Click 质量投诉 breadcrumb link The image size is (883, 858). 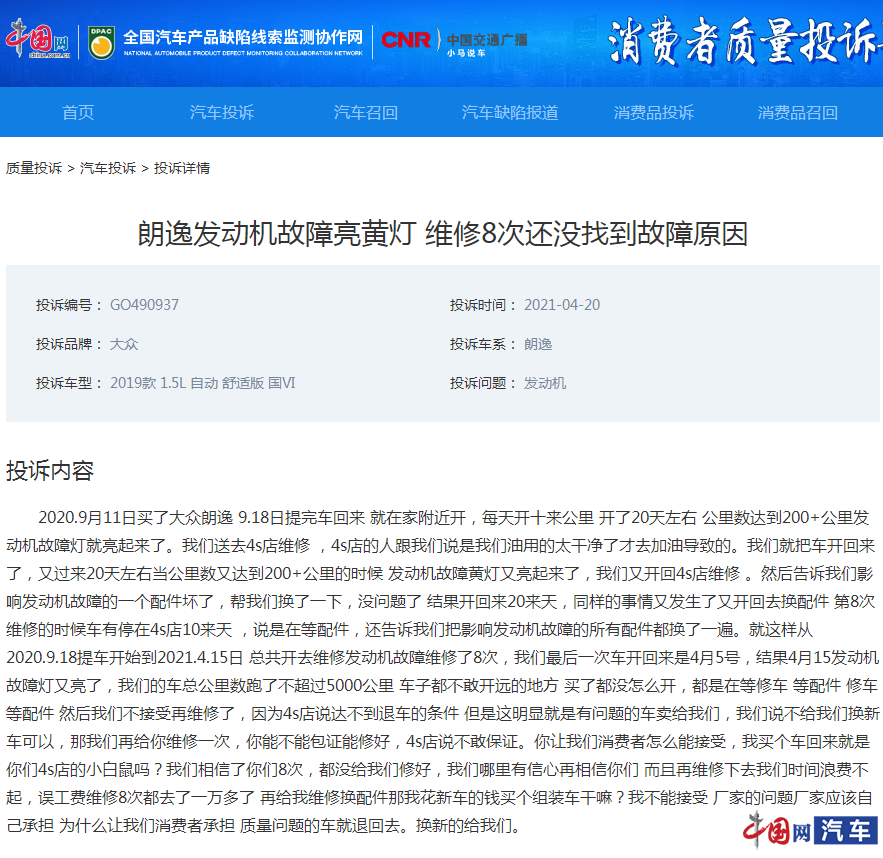[x=34, y=168]
